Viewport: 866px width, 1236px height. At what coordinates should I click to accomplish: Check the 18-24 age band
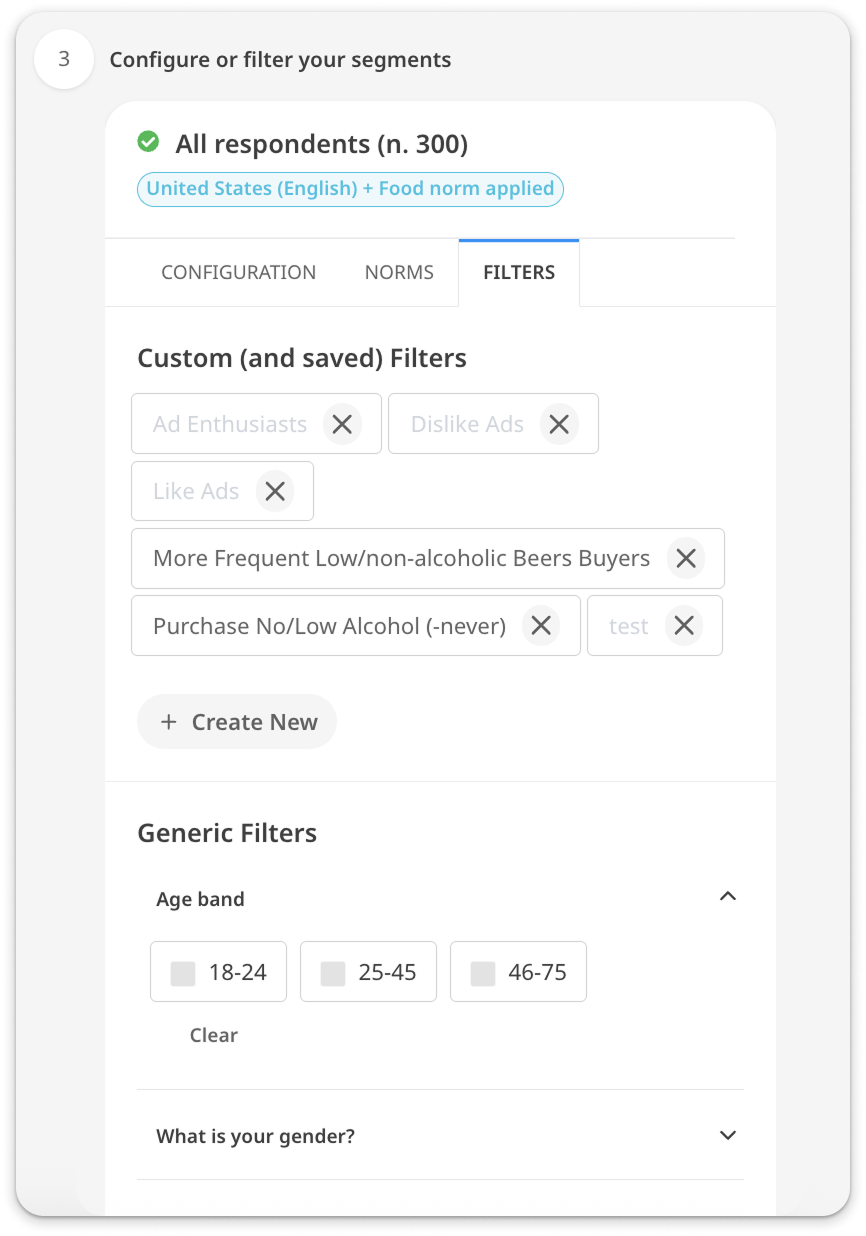tap(183, 973)
